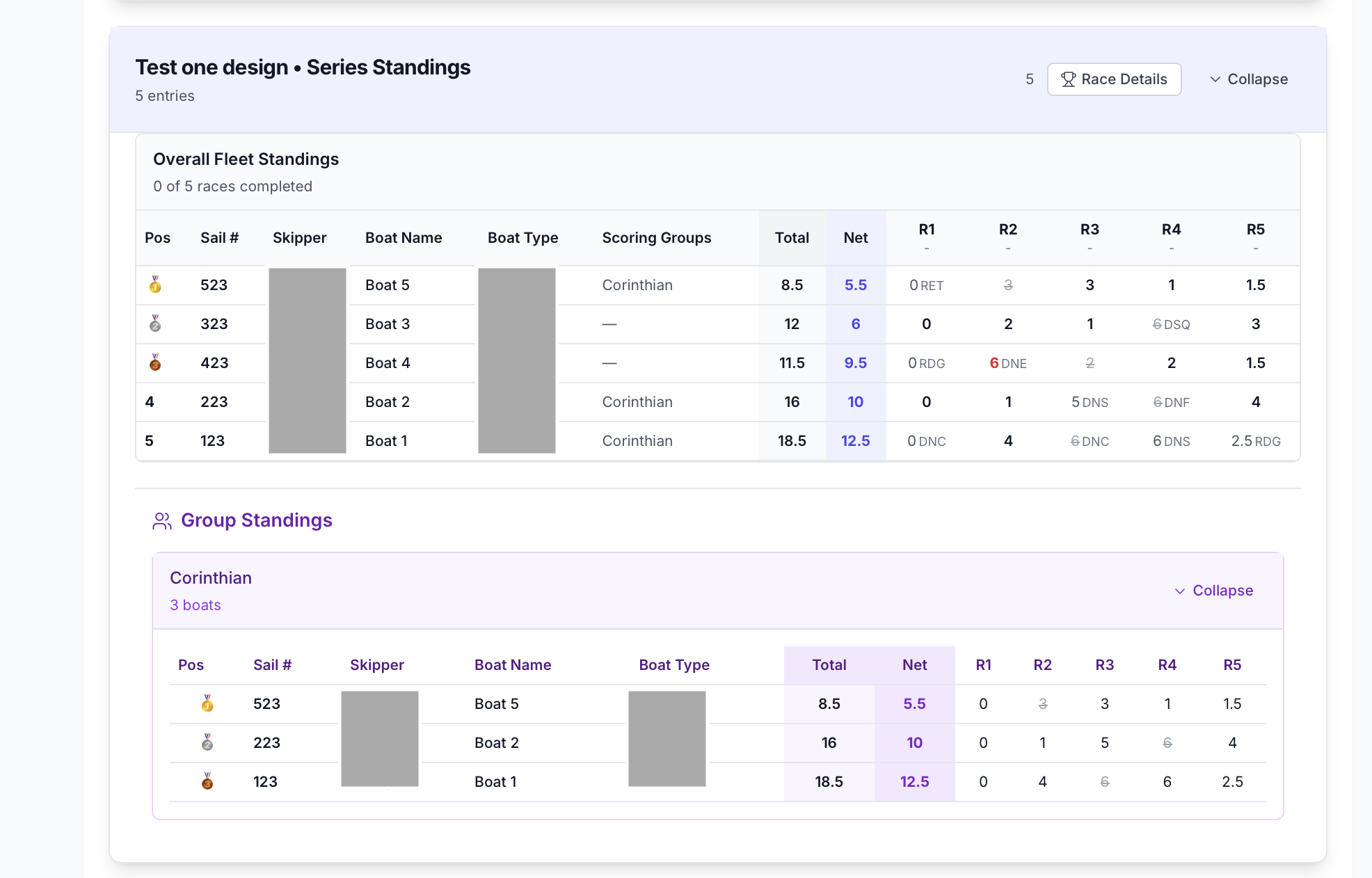This screenshot has width=1372, height=878.
Task: Click the silver medal icon for Boat 2 in the Corinthian group
Action: [207, 742]
